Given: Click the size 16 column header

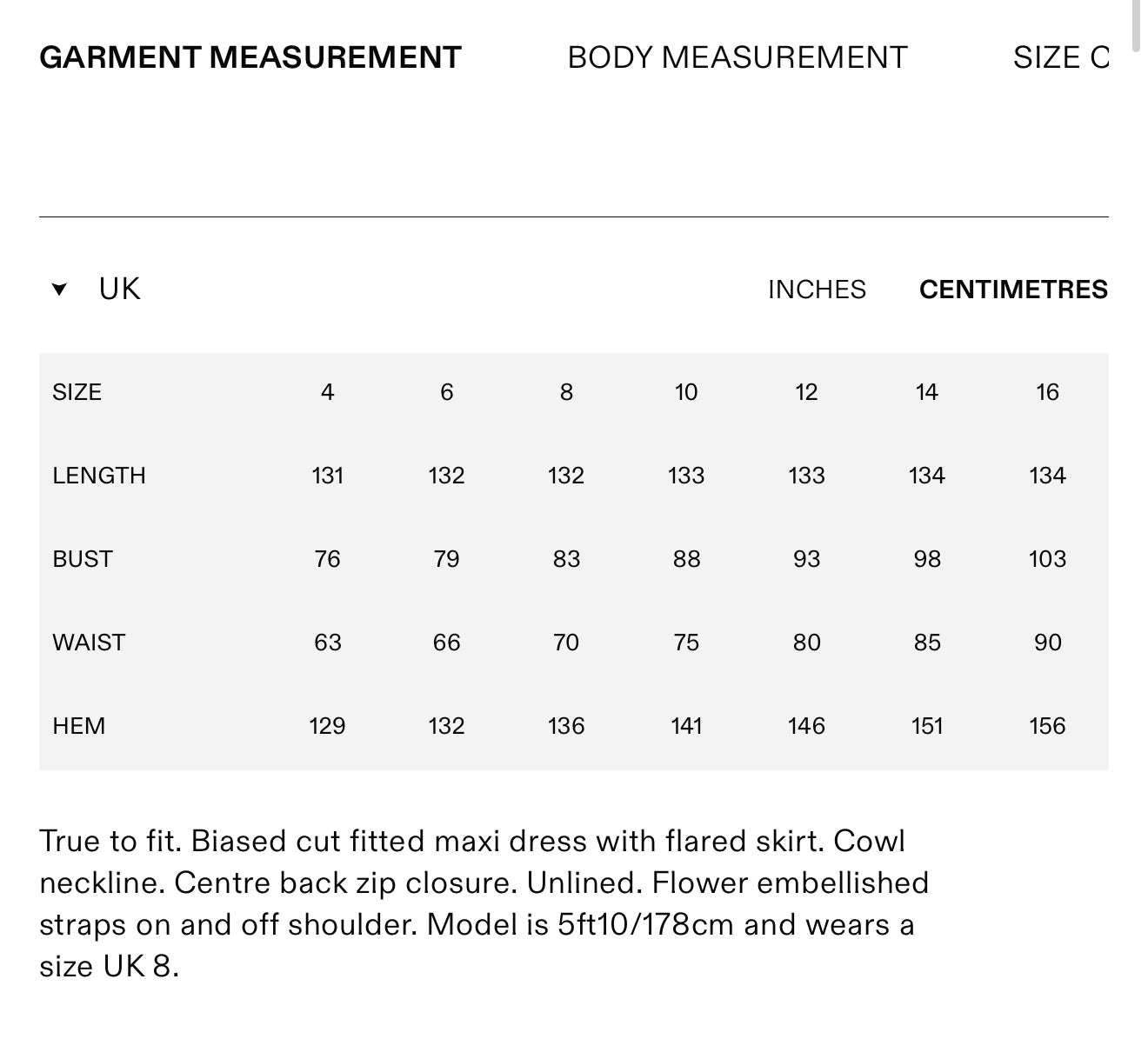Looking at the screenshot, I should click(1047, 392).
